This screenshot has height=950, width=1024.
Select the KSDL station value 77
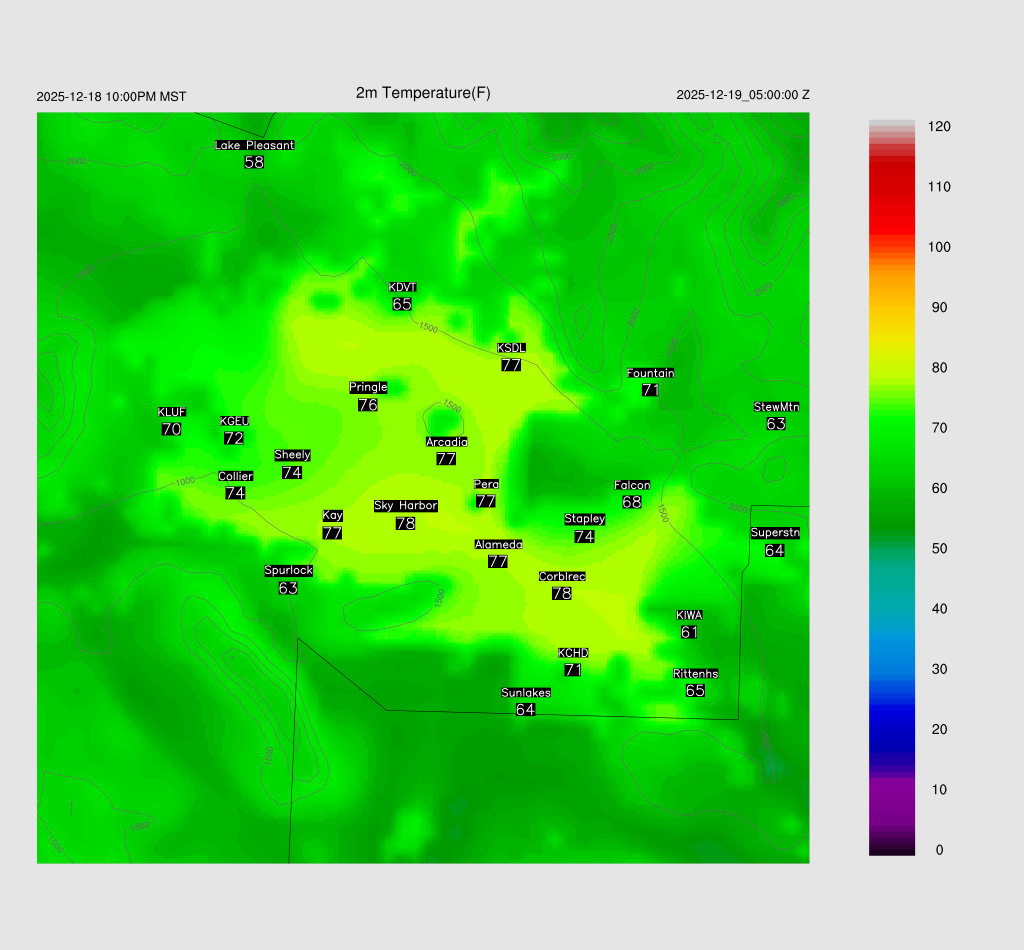[511, 365]
